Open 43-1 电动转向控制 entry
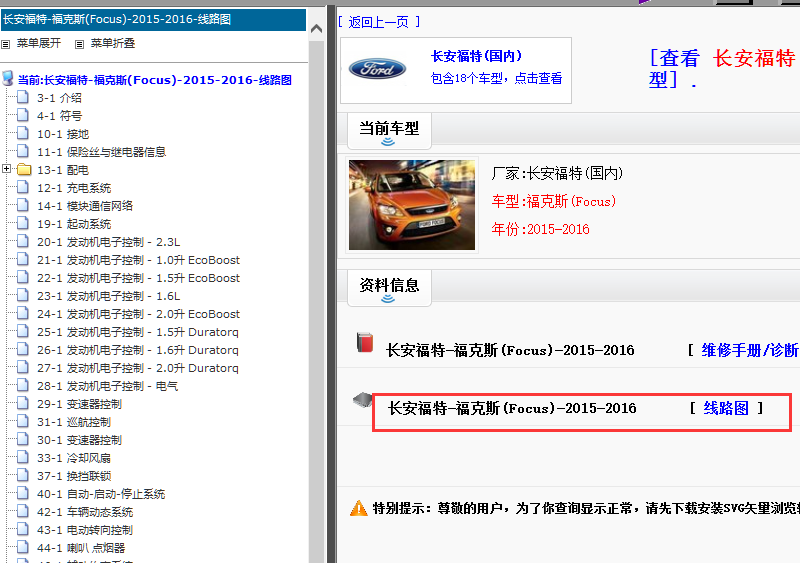The width and height of the screenshot is (800, 563). [85, 530]
